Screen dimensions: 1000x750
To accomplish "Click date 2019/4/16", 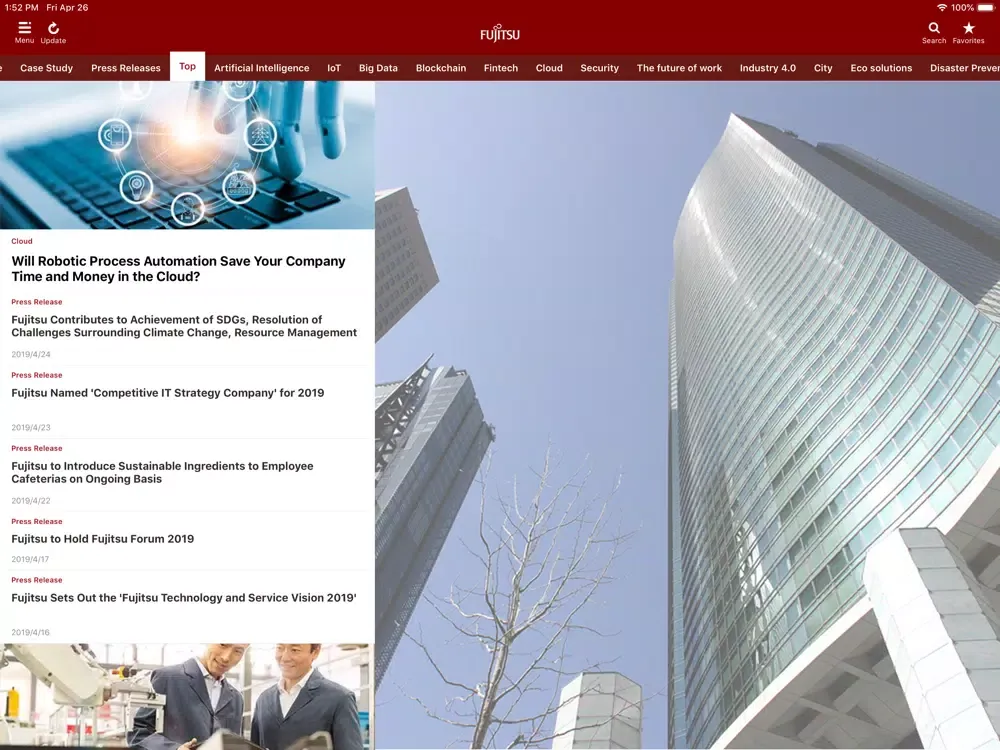I will pos(30,633).
